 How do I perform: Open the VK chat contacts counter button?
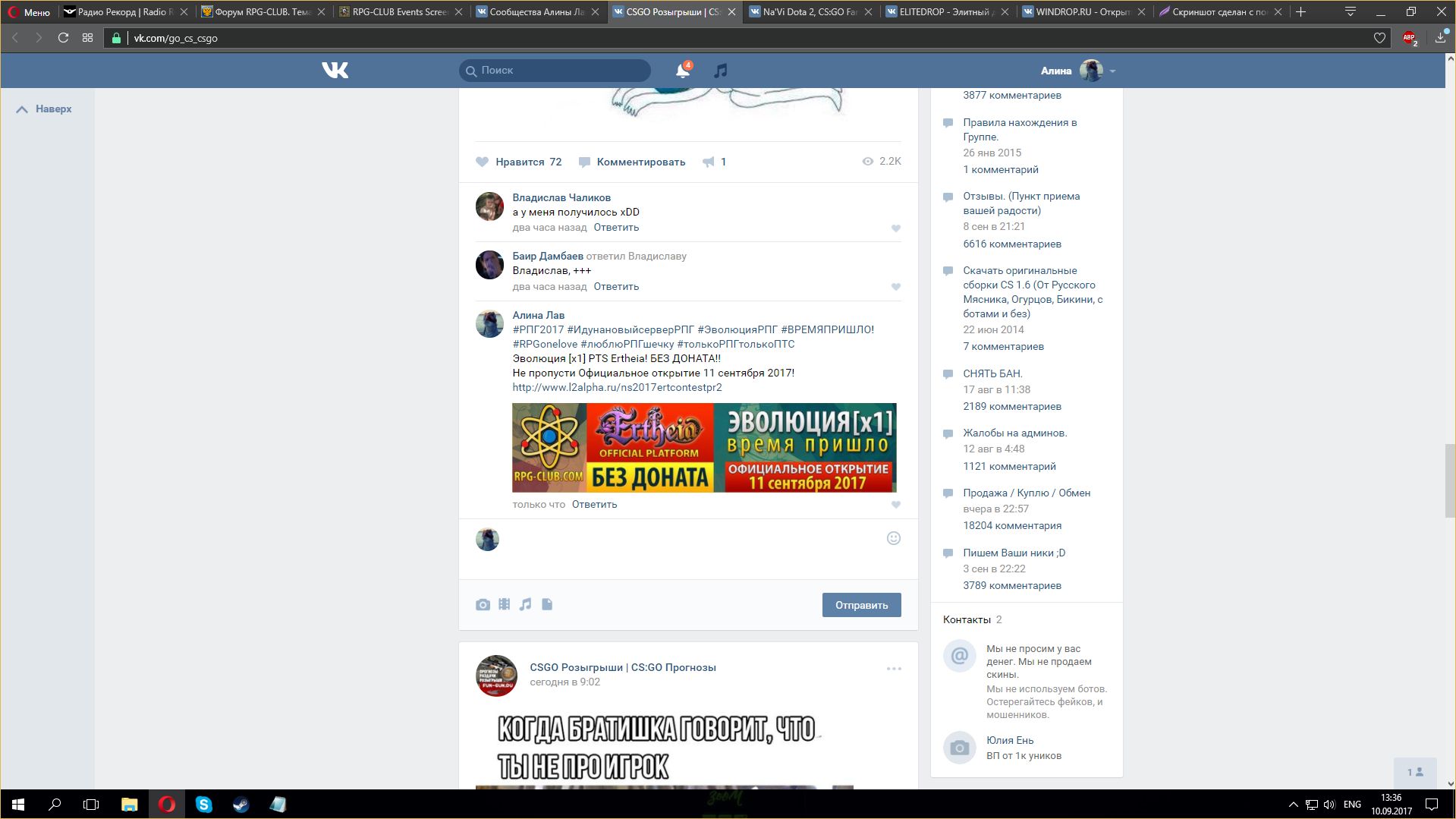[x=1415, y=772]
